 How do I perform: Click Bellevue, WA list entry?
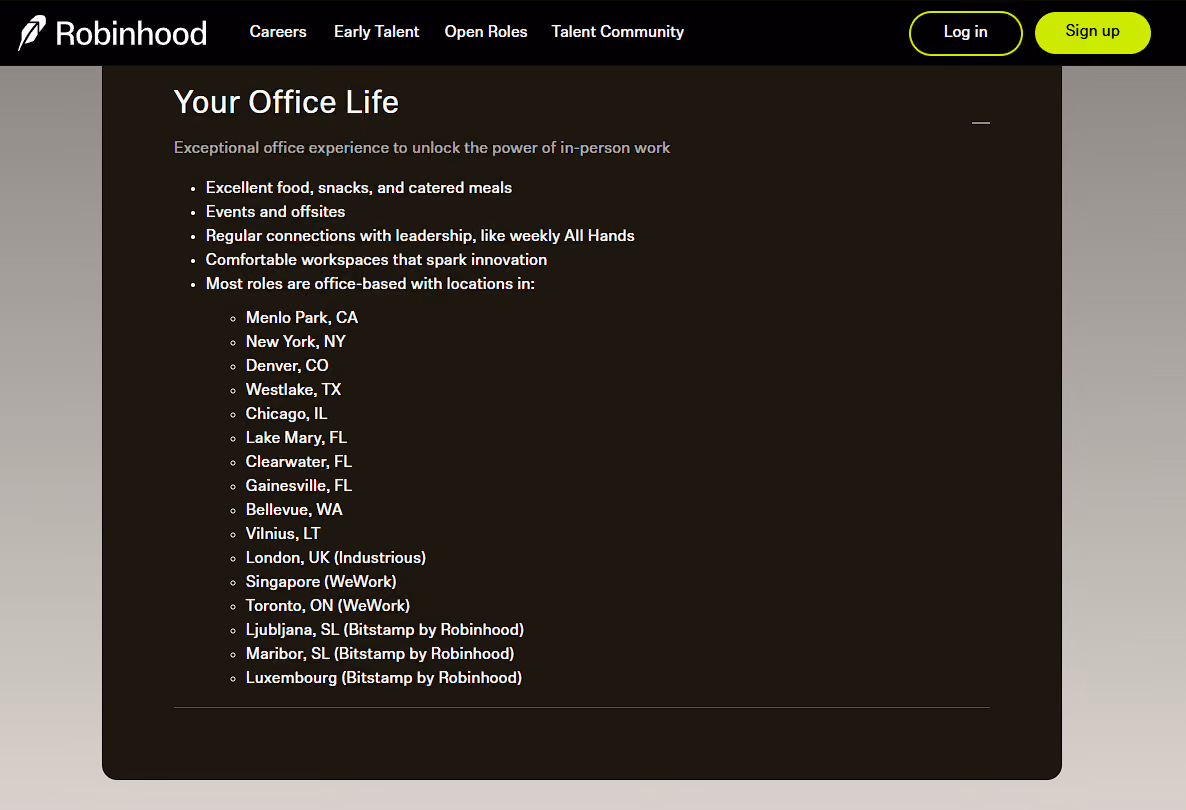point(294,510)
